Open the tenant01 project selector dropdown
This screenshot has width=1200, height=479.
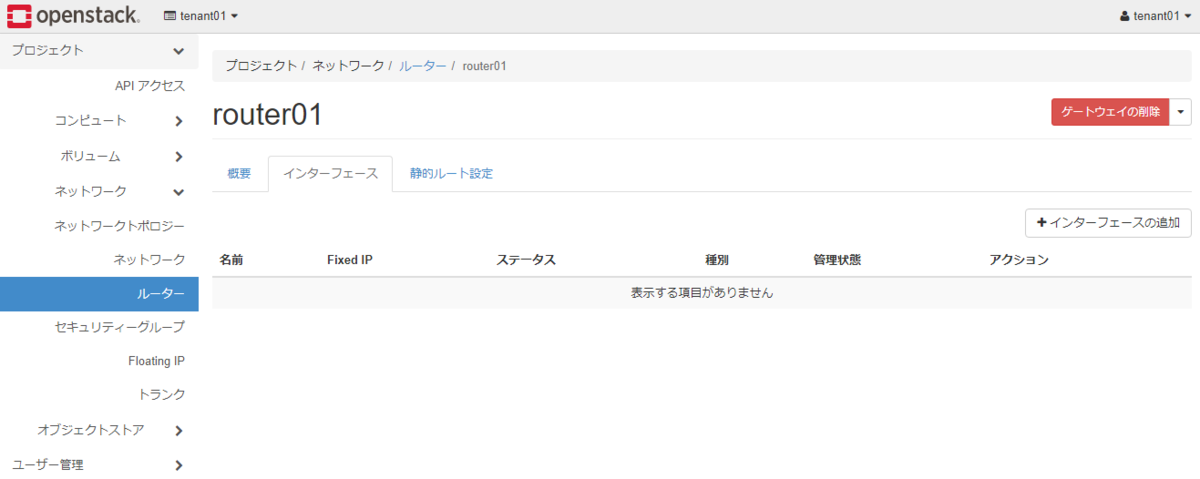(201, 16)
